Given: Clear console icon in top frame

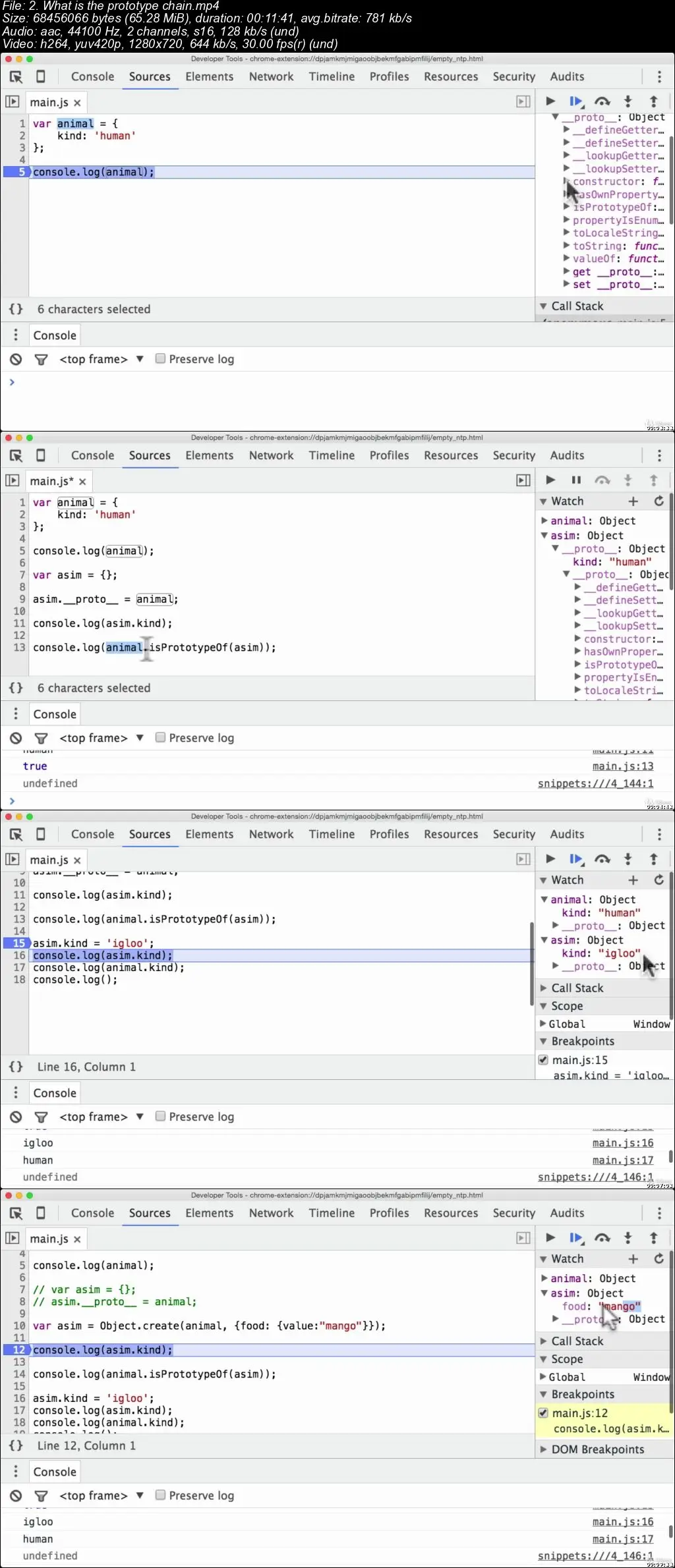Looking at the screenshot, I should [16, 359].
